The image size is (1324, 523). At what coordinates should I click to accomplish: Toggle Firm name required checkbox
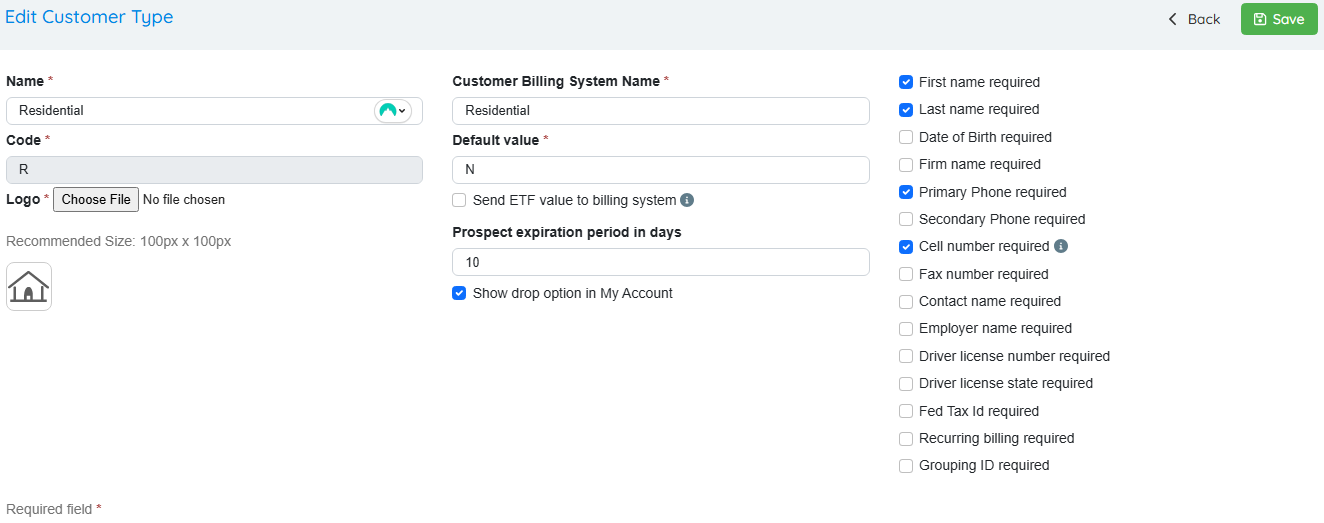pyautogui.click(x=906, y=164)
